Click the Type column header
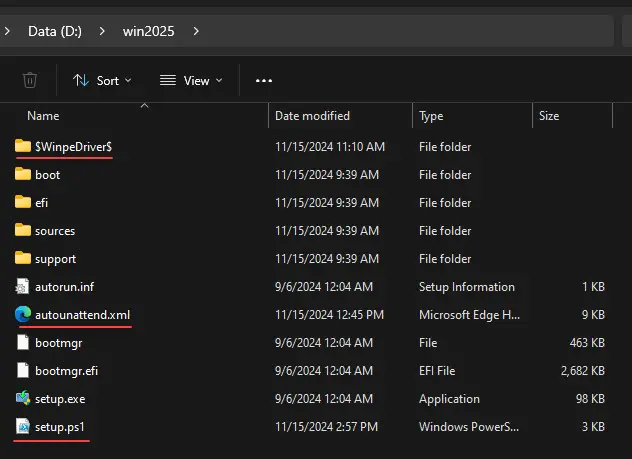Image resolution: width=632 pixels, height=459 pixels. (431, 116)
